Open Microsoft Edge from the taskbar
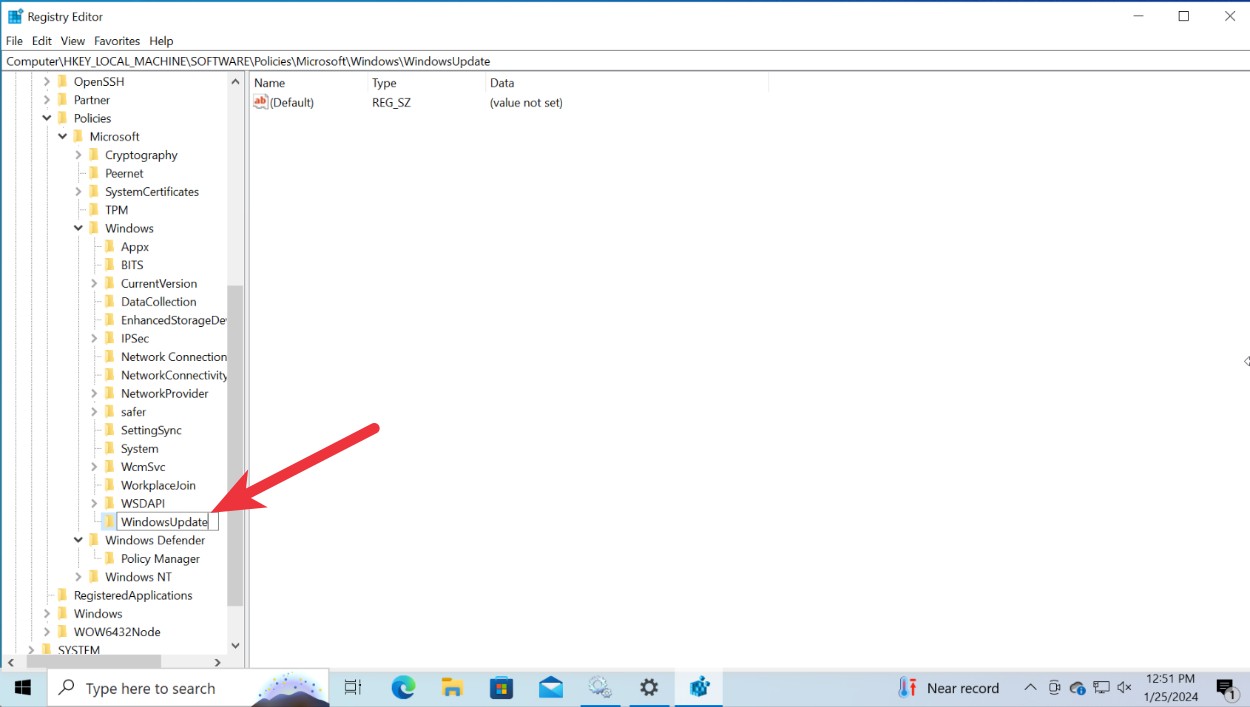1250x707 pixels. (x=403, y=688)
